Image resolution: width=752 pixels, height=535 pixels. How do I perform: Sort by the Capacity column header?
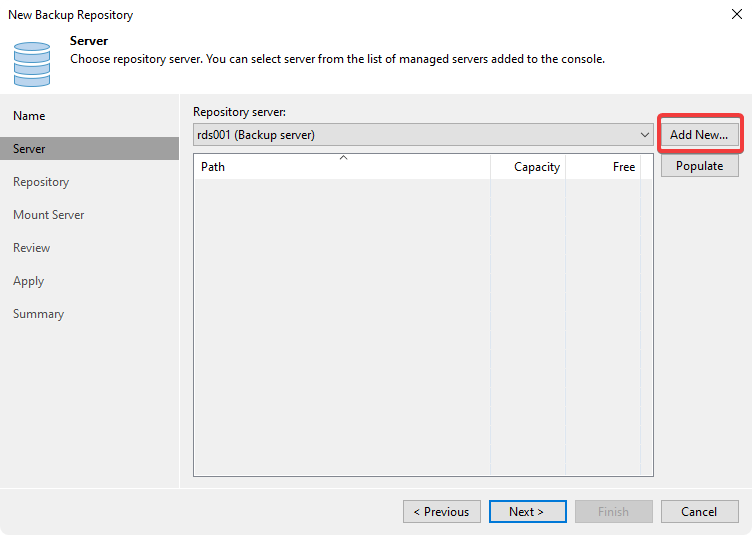tap(528, 167)
